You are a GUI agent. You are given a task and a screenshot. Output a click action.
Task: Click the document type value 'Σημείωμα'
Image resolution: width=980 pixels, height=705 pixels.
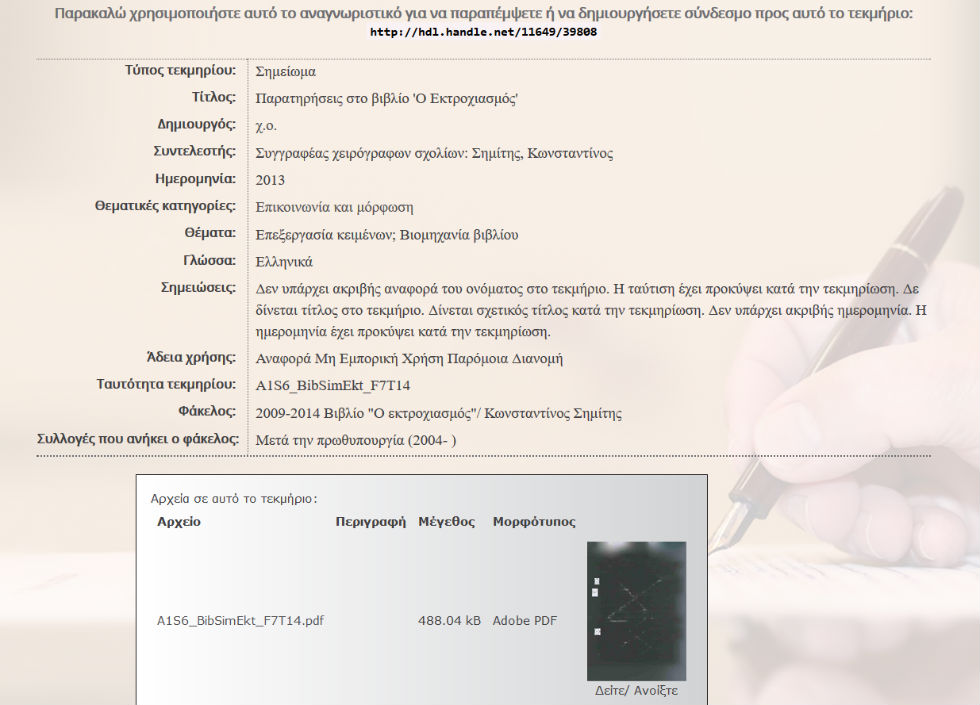point(286,71)
